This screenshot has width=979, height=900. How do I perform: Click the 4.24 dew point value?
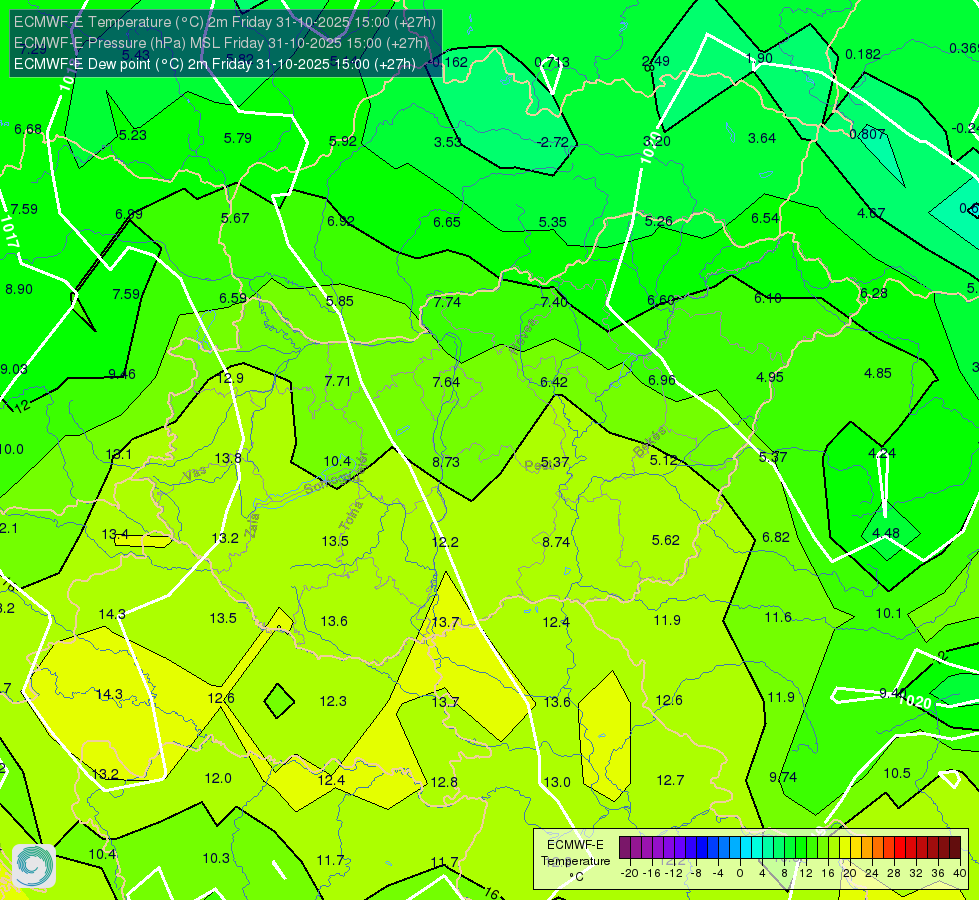(882, 453)
